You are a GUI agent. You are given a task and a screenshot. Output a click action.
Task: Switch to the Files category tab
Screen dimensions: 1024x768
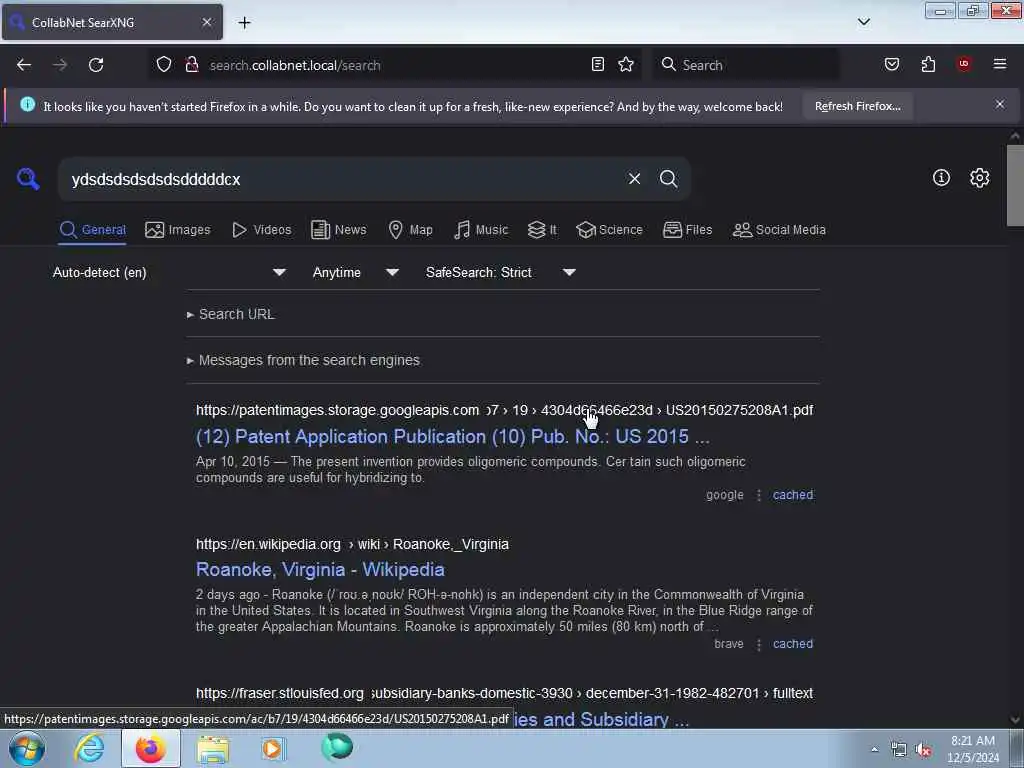(x=687, y=230)
